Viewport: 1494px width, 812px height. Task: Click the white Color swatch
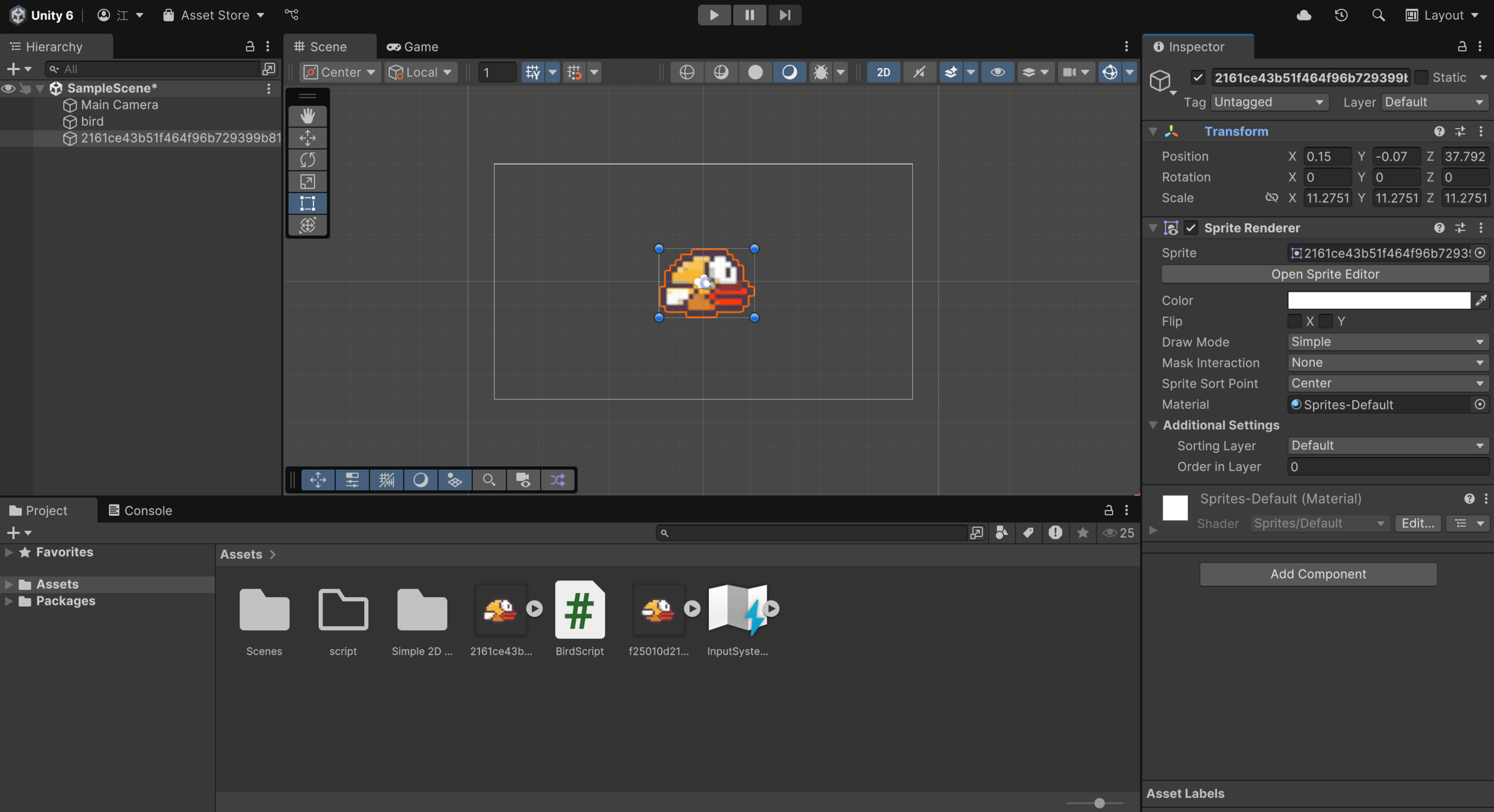pos(1378,300)
